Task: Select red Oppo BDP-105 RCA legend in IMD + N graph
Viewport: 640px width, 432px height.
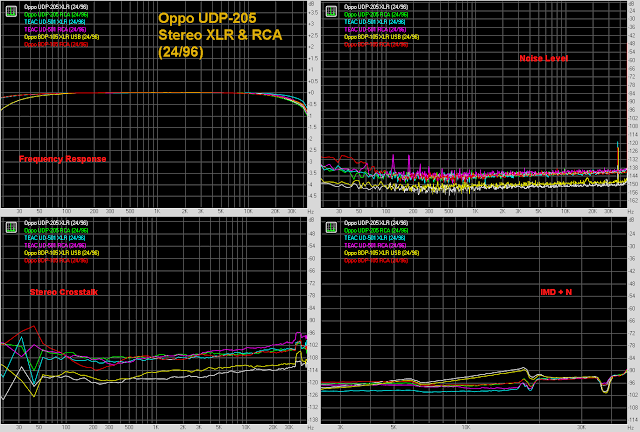Action: coord(376,260)
